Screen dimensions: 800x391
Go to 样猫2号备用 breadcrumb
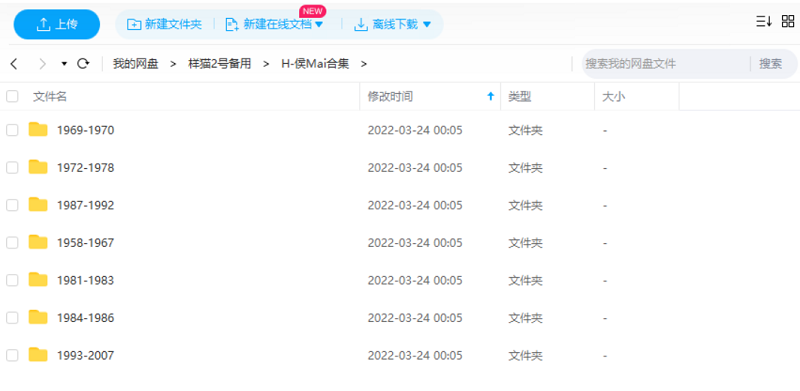click(x=219, y=64)
